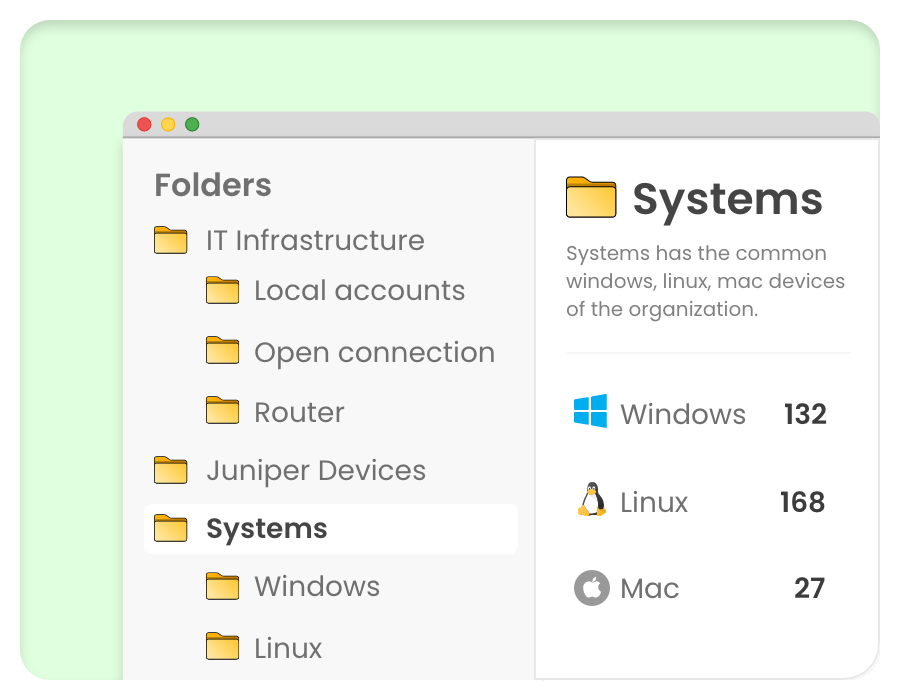Click the Windows logo icon in Systems panel
This screenshot has width=900, height=700.
pyautogui.click(x=590, y=412)
